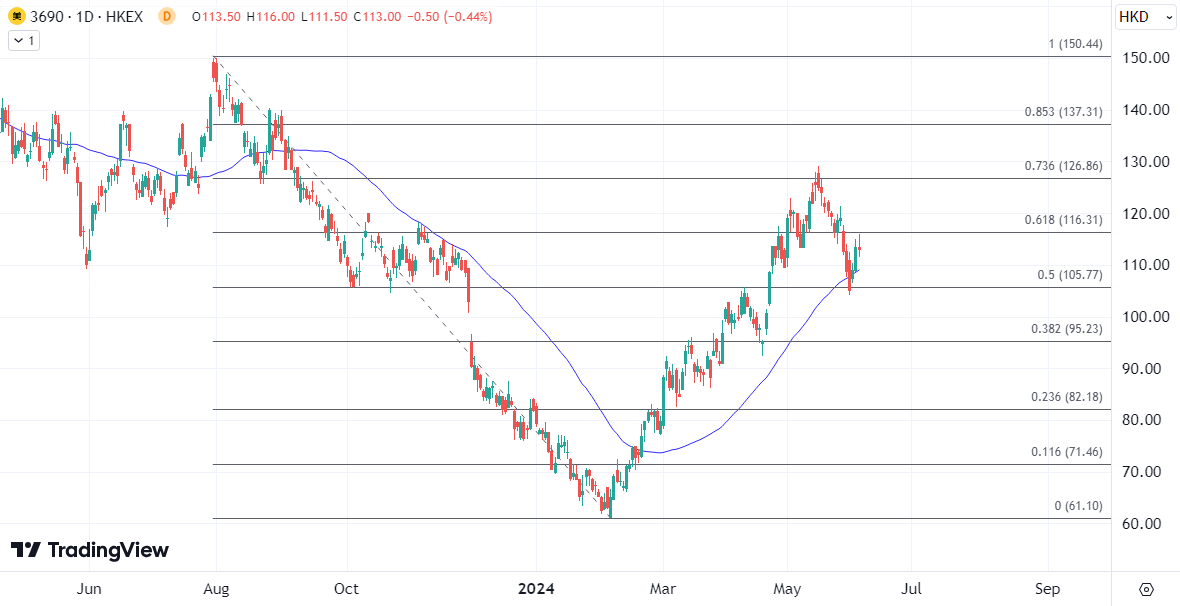1180x606 pixels.
Task: Click the 0.236 (82.18) retracement label
Action: [1066, 397]
